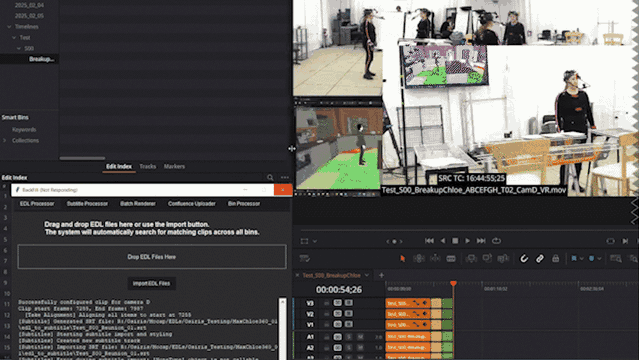Screen dimensions: 640x360
Task: Click the timeline zoom magnifier icon
Action: (615, 258)
